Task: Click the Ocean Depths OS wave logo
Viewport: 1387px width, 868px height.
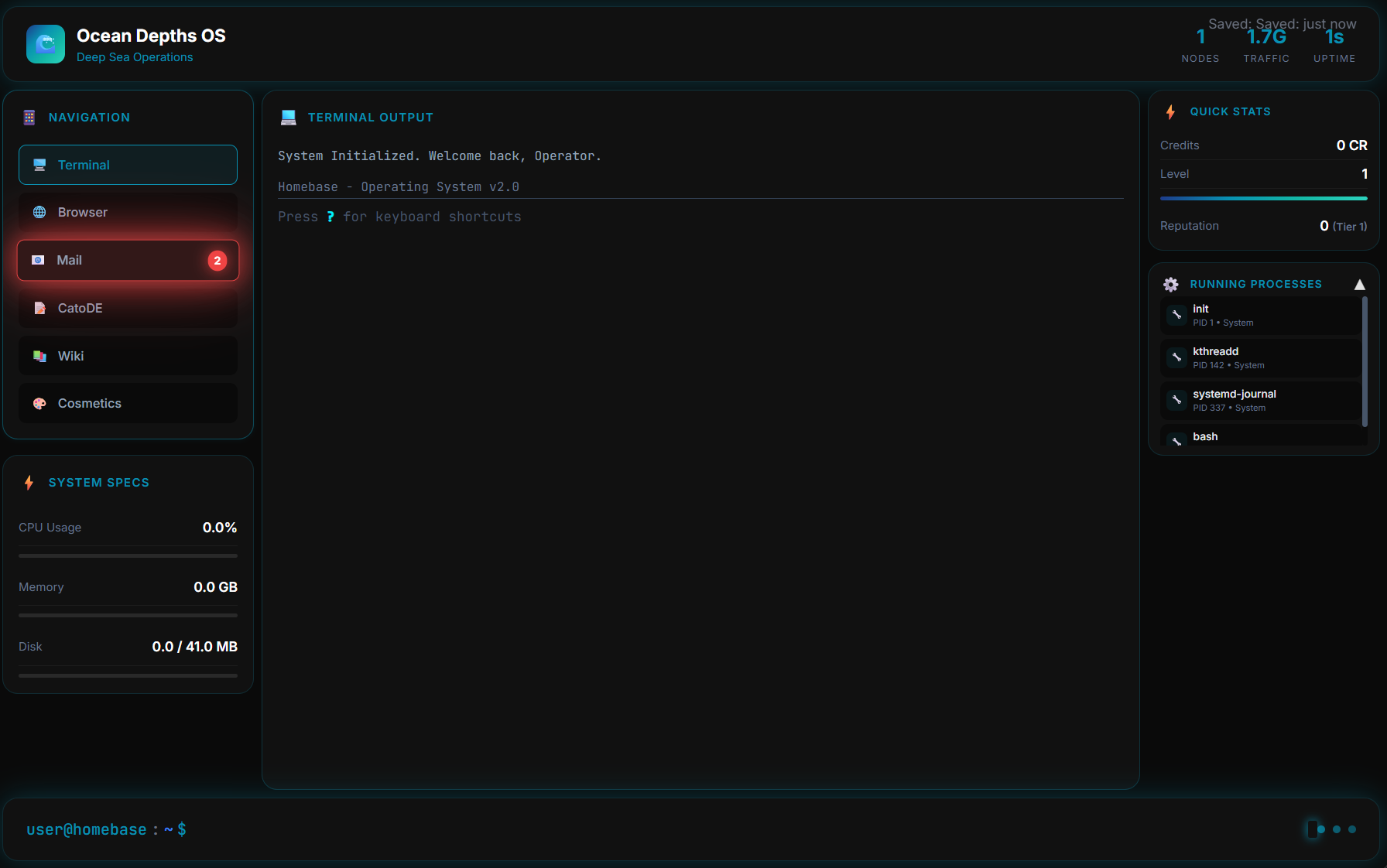Action: [x=45, y=44]
